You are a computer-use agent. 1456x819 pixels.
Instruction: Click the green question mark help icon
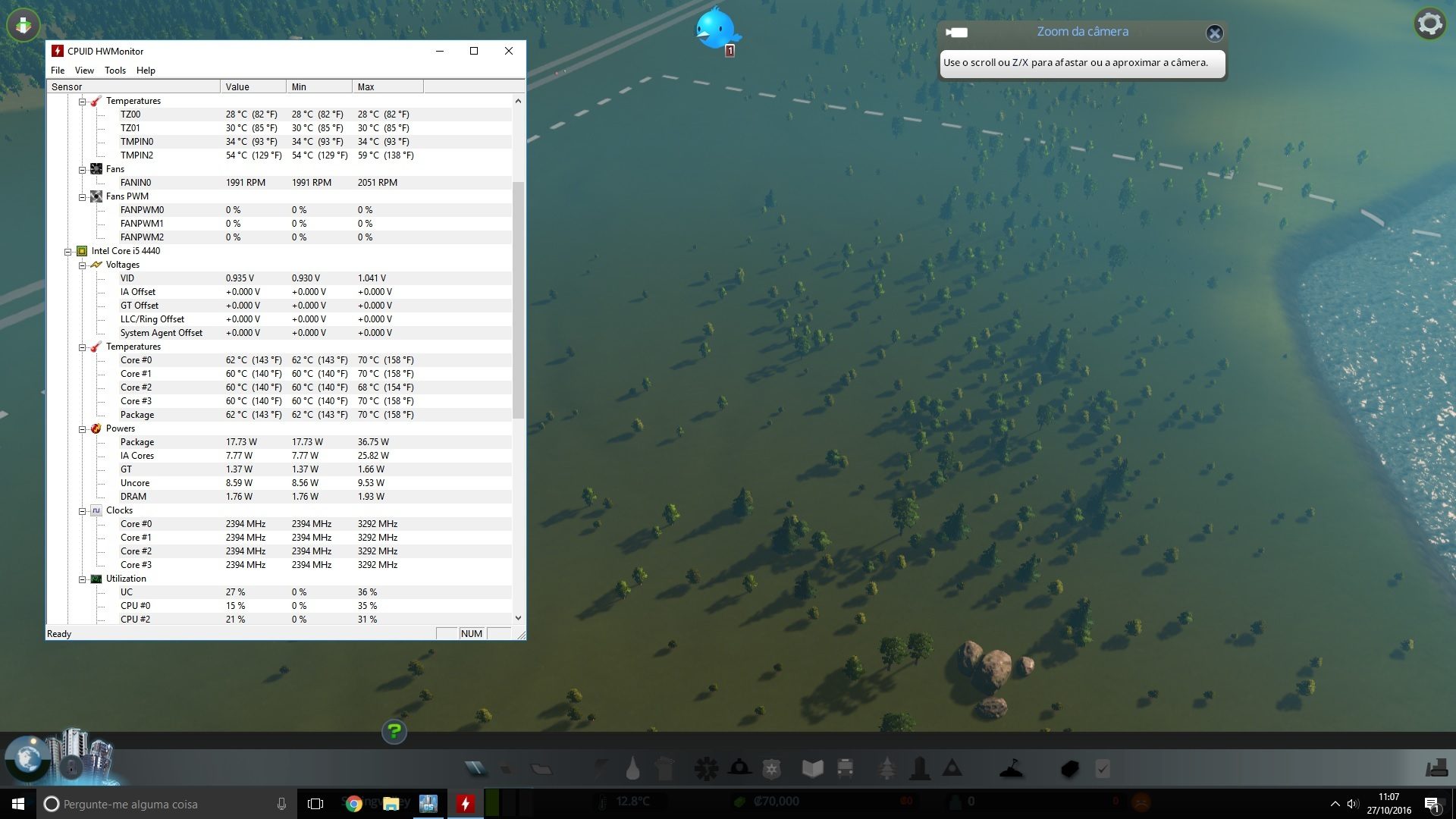coord(394,731)
